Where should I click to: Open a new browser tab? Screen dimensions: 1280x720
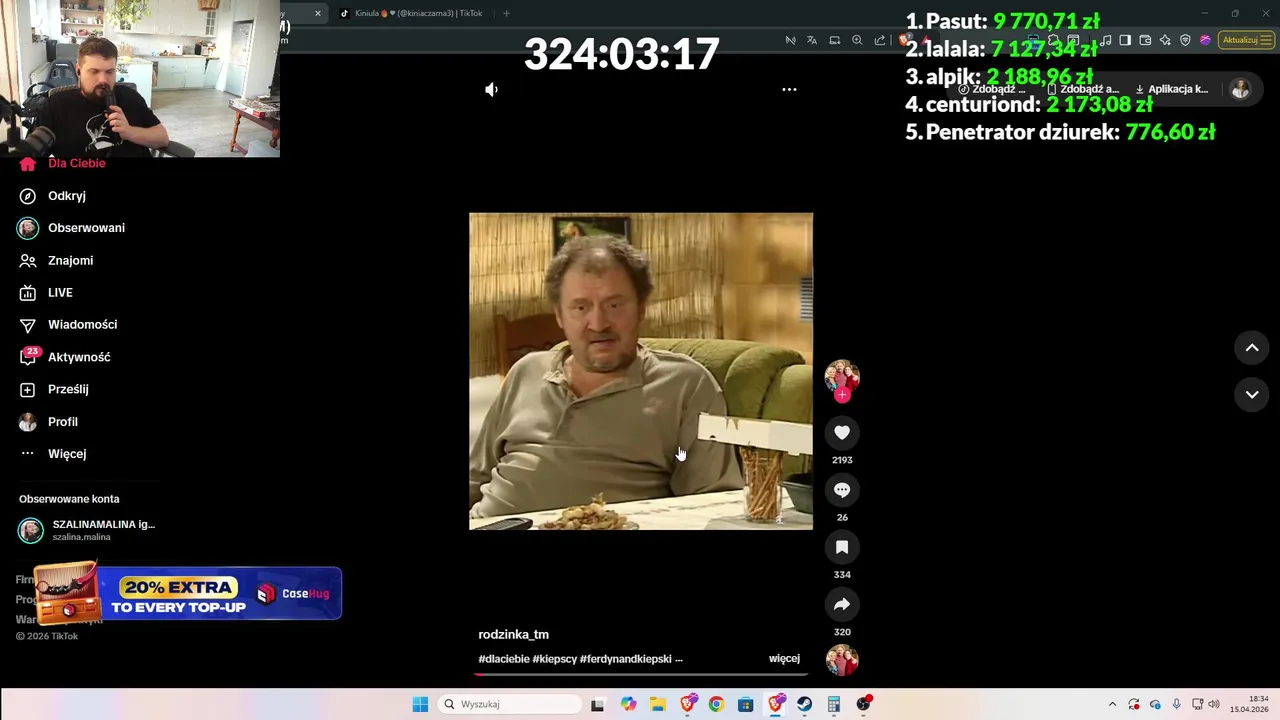coord(506,13)
